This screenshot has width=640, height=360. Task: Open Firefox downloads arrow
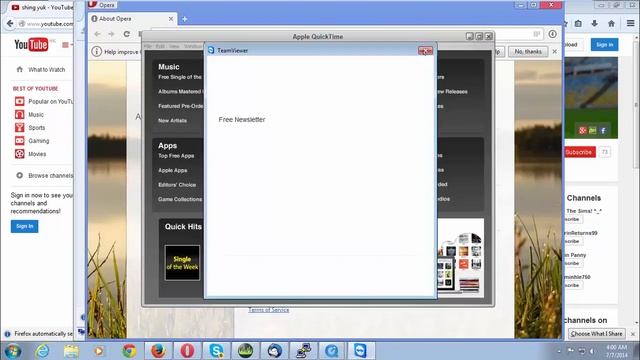(595, 24)
